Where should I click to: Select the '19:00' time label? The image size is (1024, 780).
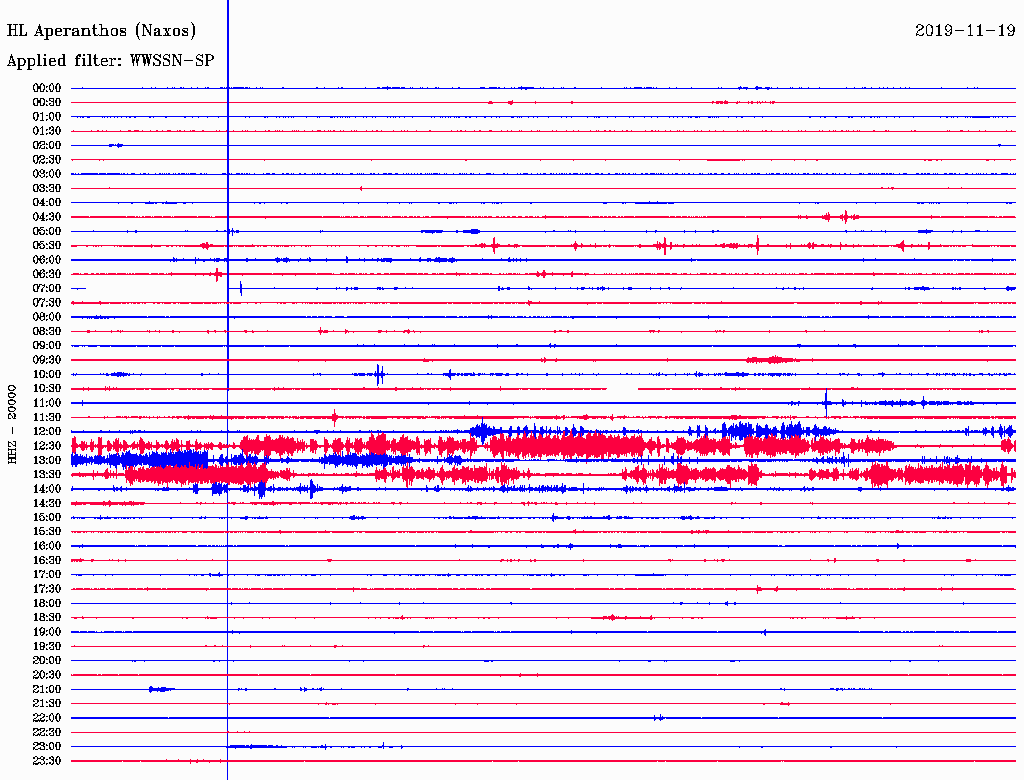click(x=47, y=632)
